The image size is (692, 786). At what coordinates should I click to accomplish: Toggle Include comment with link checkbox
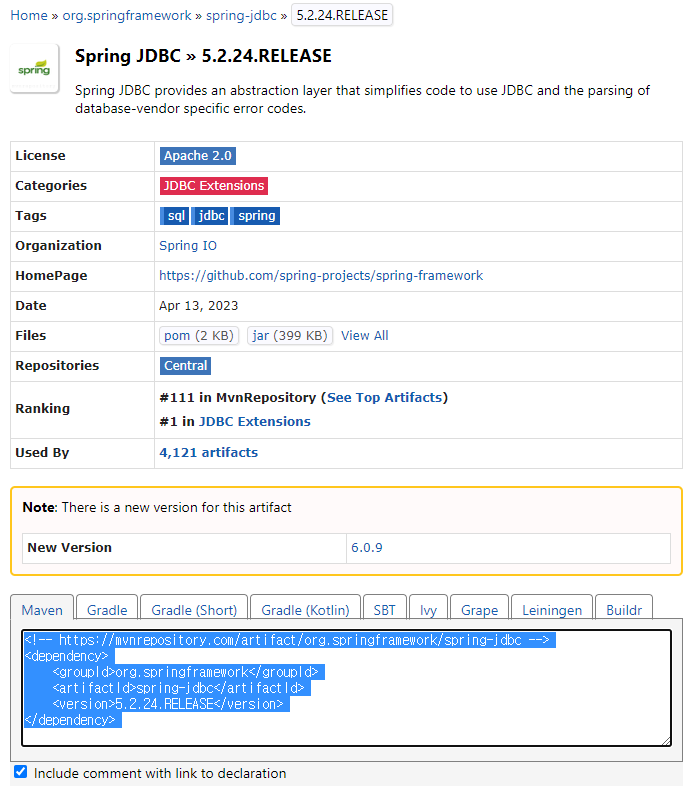point(21,771)
